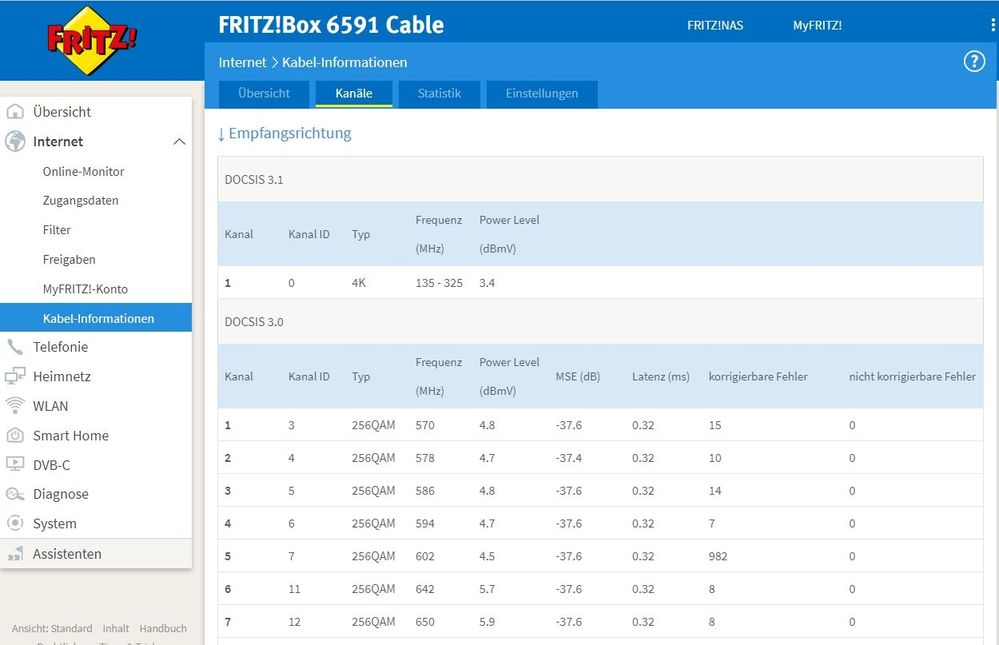Click the WLAN wifi icon
This screenshot has width=999, height=645.
(x=15, y=405)
